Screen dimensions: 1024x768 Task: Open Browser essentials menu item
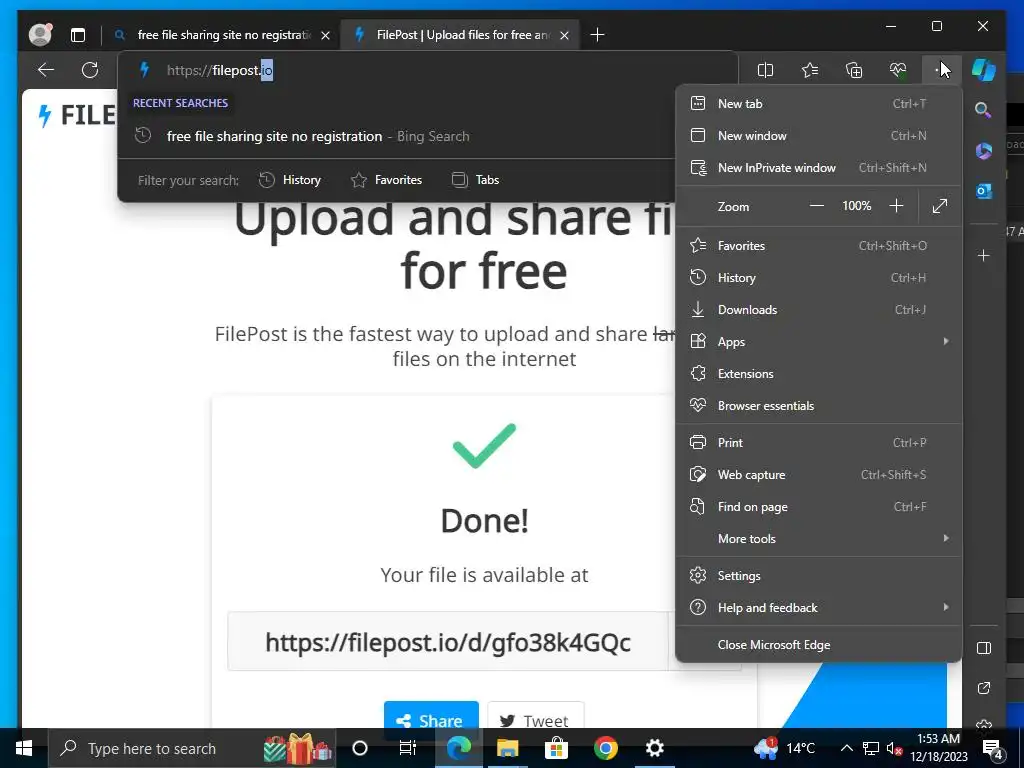click(x=818, y=406)
